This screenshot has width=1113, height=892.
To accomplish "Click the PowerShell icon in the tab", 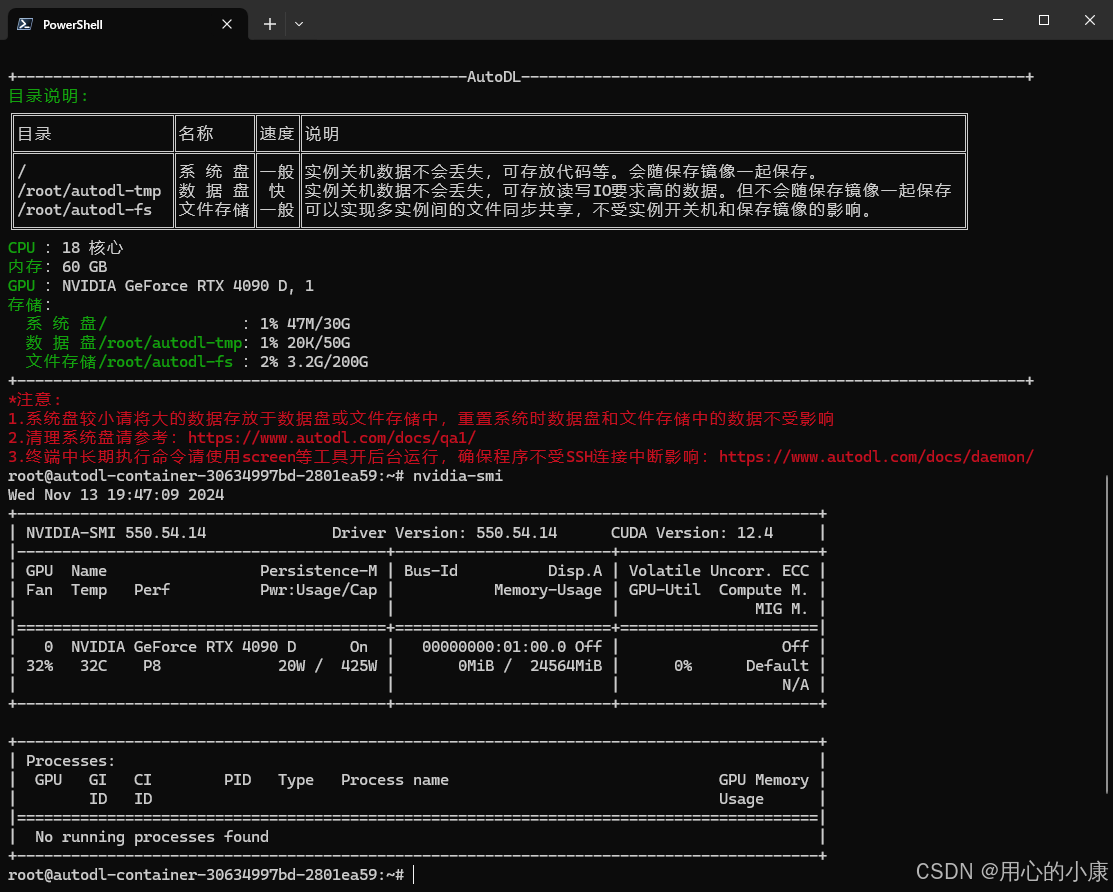I will coord(25,24).
